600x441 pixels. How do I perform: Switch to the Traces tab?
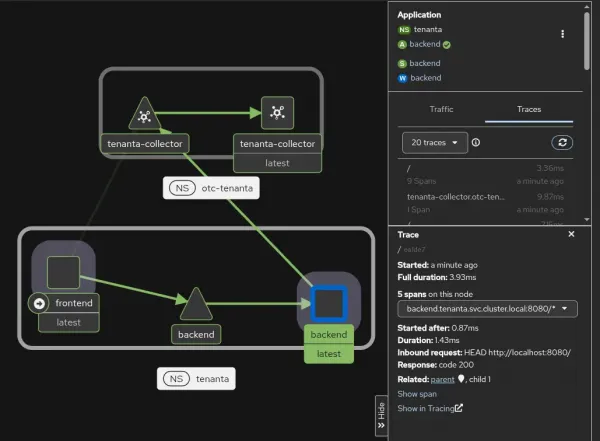tap(529, 109)
